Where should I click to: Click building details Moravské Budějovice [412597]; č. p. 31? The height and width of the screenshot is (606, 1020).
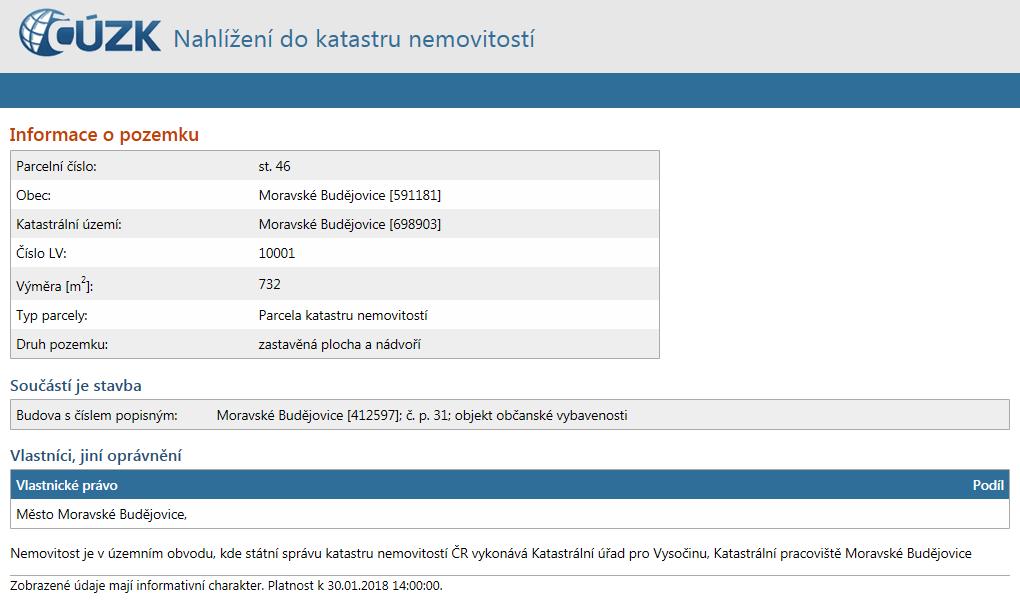click(422, 415)
